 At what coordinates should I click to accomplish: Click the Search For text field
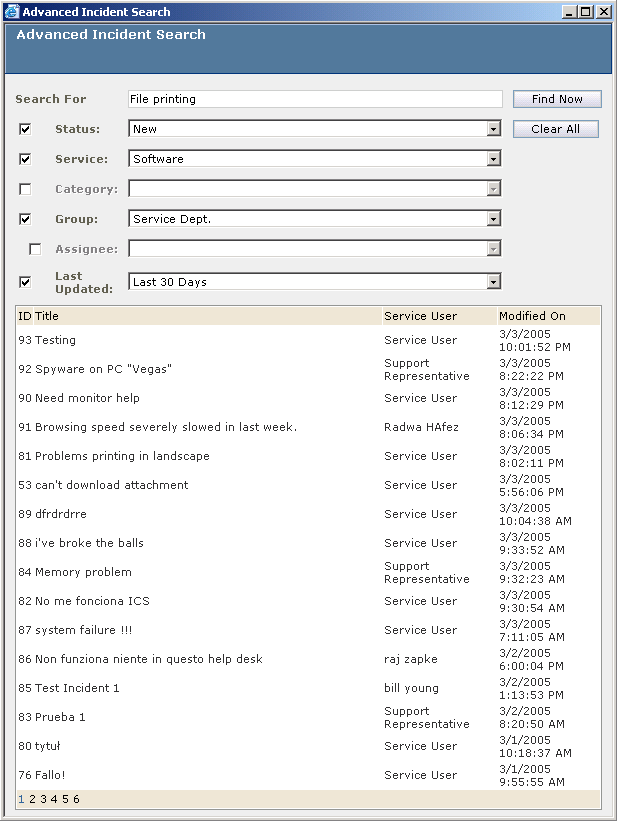point(315,99)
